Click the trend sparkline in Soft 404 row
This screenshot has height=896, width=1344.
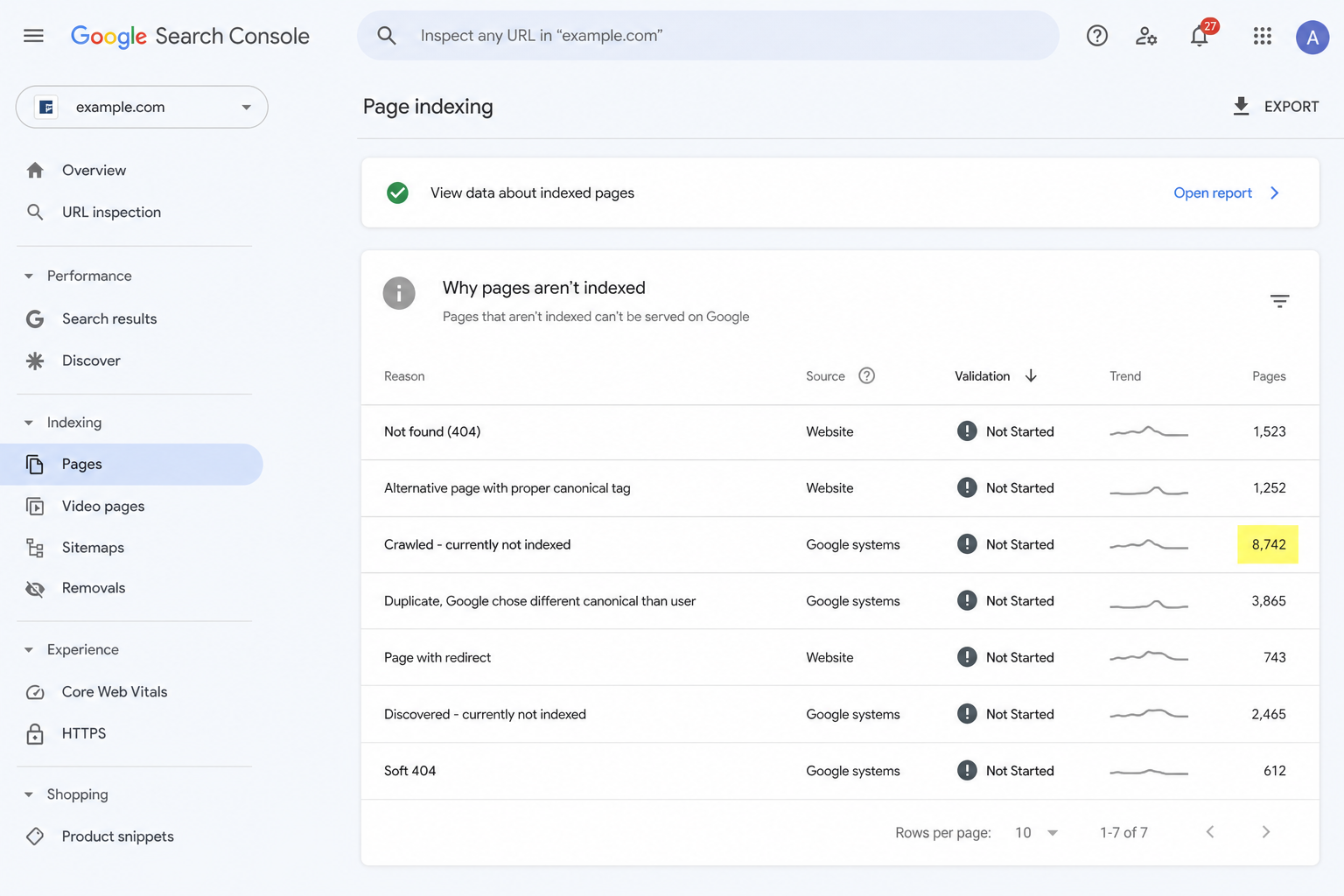tap(1149, 772)
